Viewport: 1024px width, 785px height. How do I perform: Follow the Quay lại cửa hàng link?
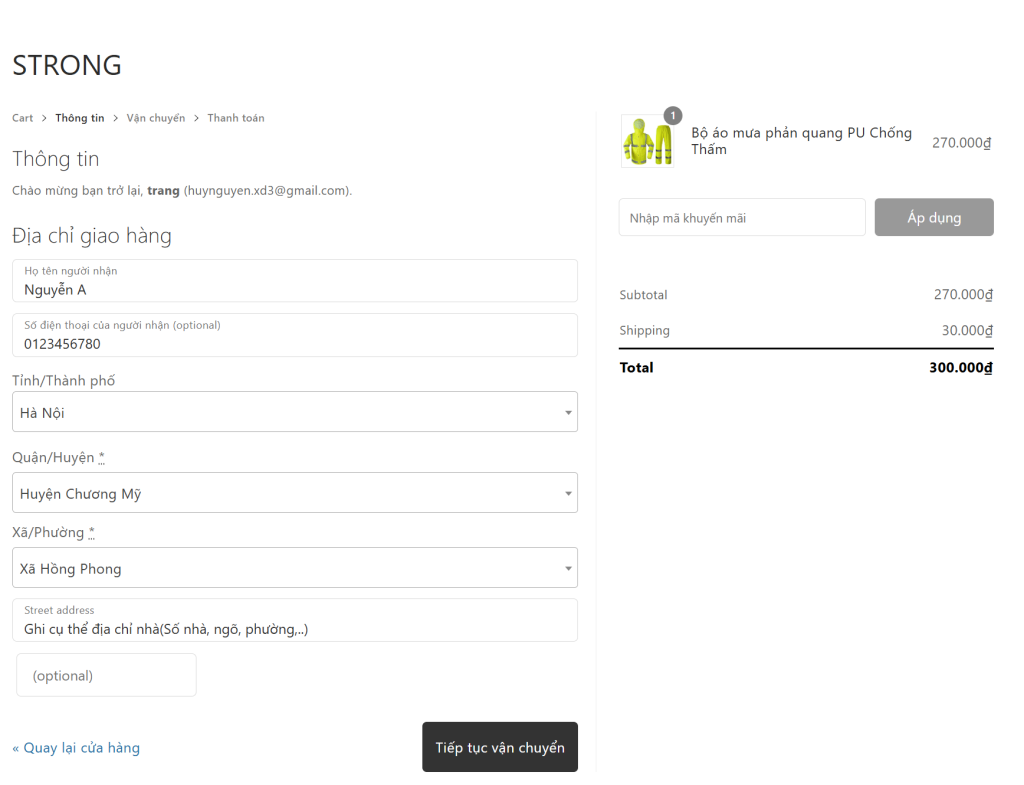tap(76, 748)
